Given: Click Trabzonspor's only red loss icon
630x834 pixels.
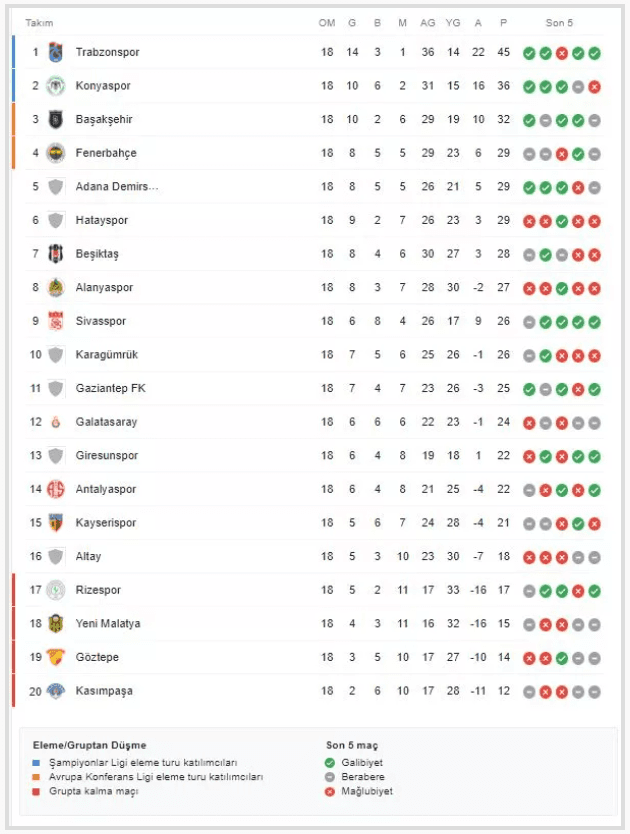Looking at the screenshot, I should coord(562,53).
